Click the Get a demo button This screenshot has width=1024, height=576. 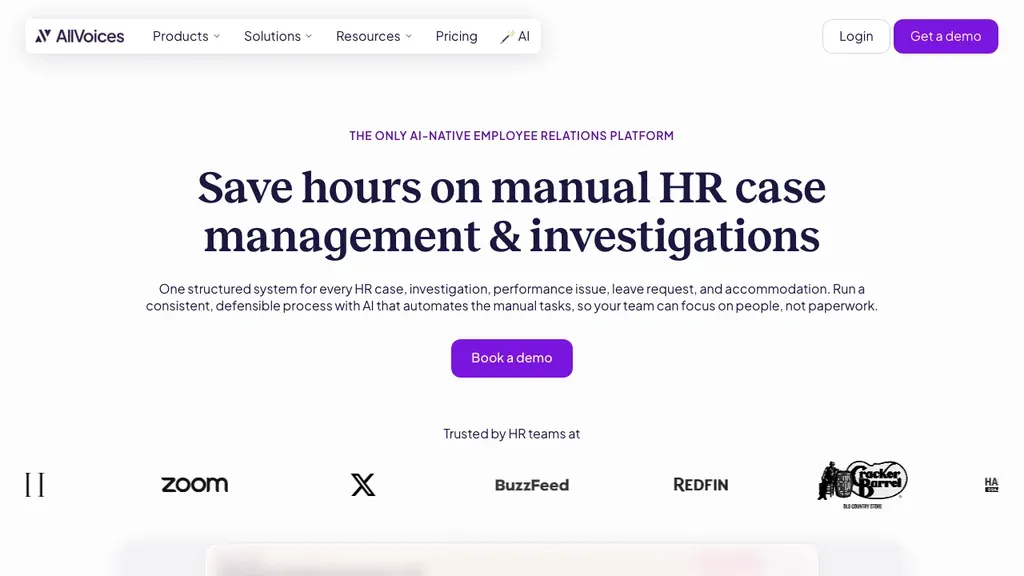click(x=946, y=36)
